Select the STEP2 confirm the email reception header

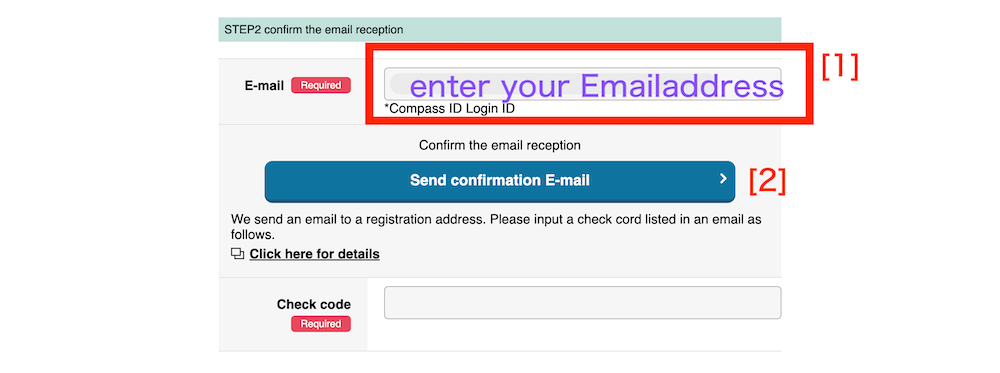click(x=499, y=29)
